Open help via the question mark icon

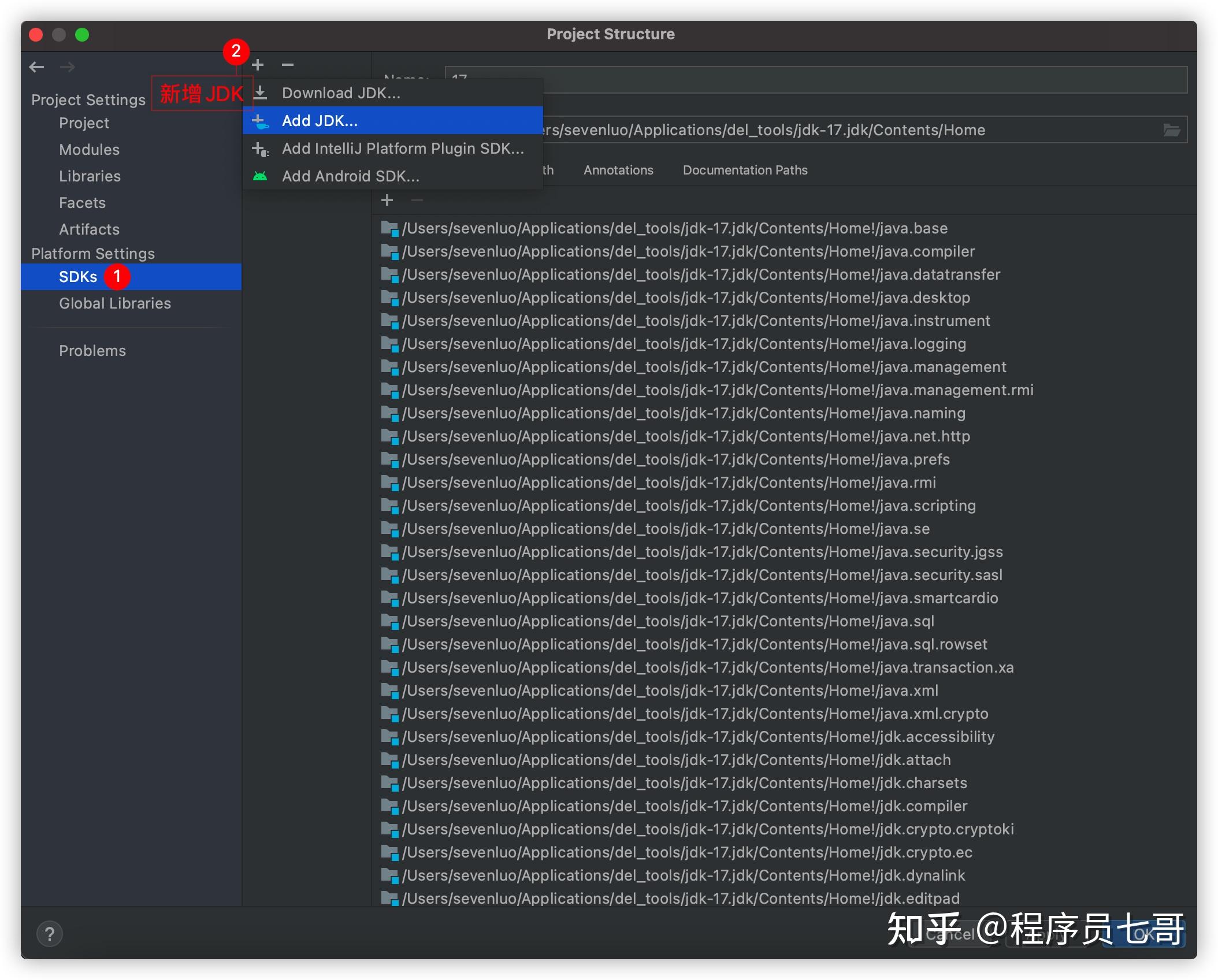(50, 933)
